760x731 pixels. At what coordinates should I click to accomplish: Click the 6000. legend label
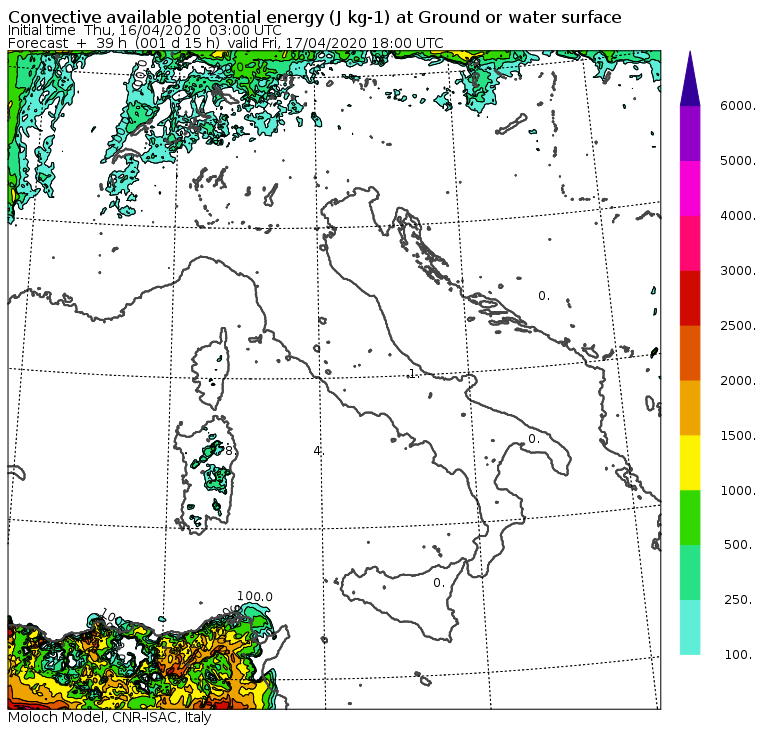pos(737,106)
